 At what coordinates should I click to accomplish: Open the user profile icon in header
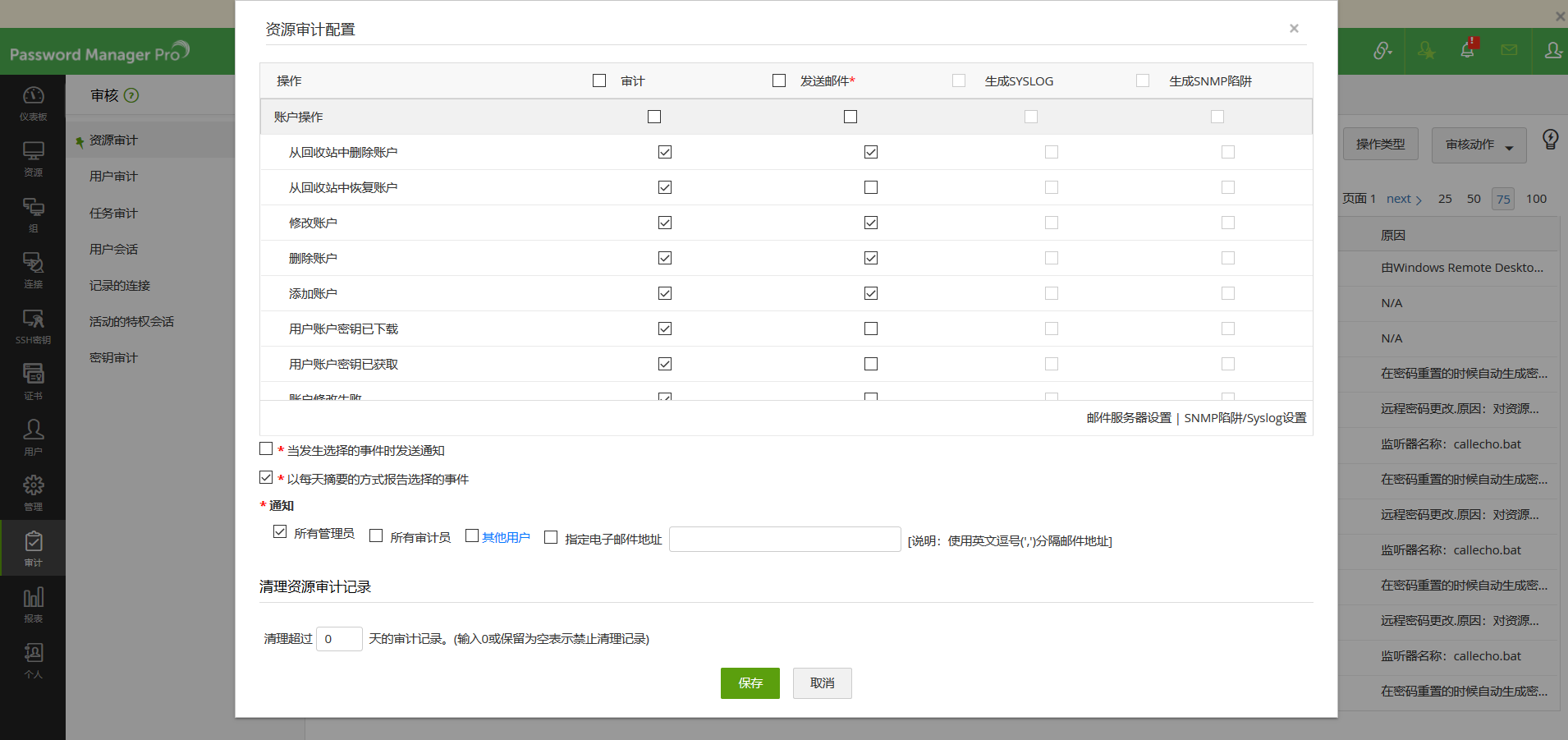click(x=1552, y=50)
